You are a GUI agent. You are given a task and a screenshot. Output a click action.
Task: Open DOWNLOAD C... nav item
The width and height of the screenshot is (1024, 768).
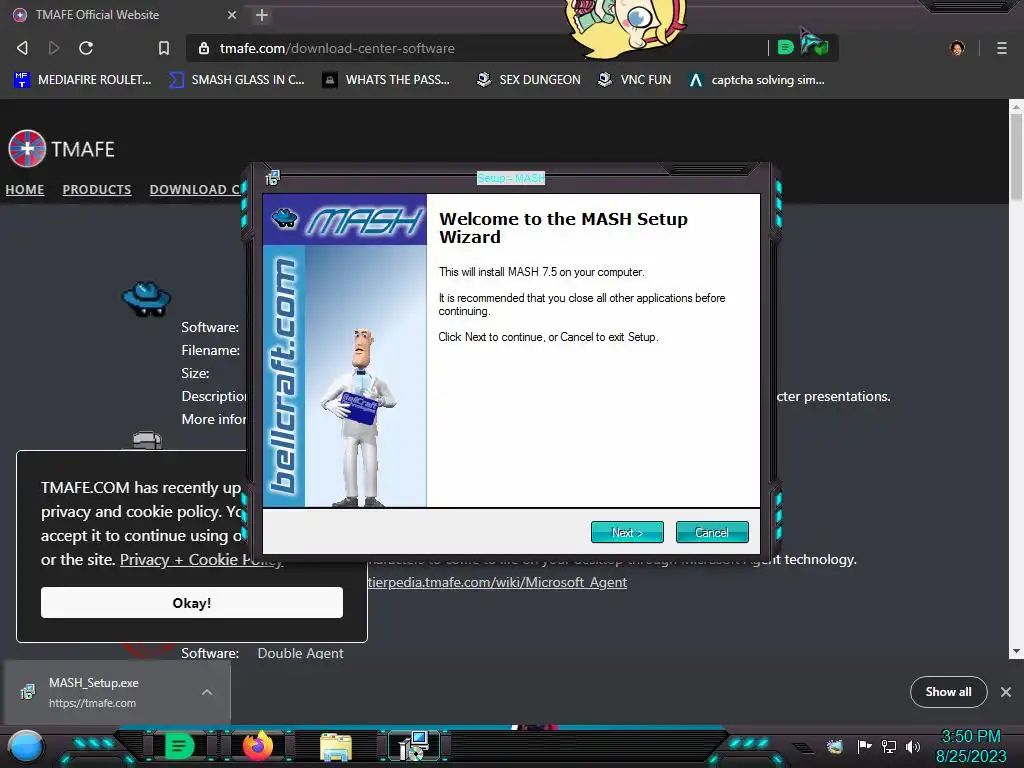point(195,189)
